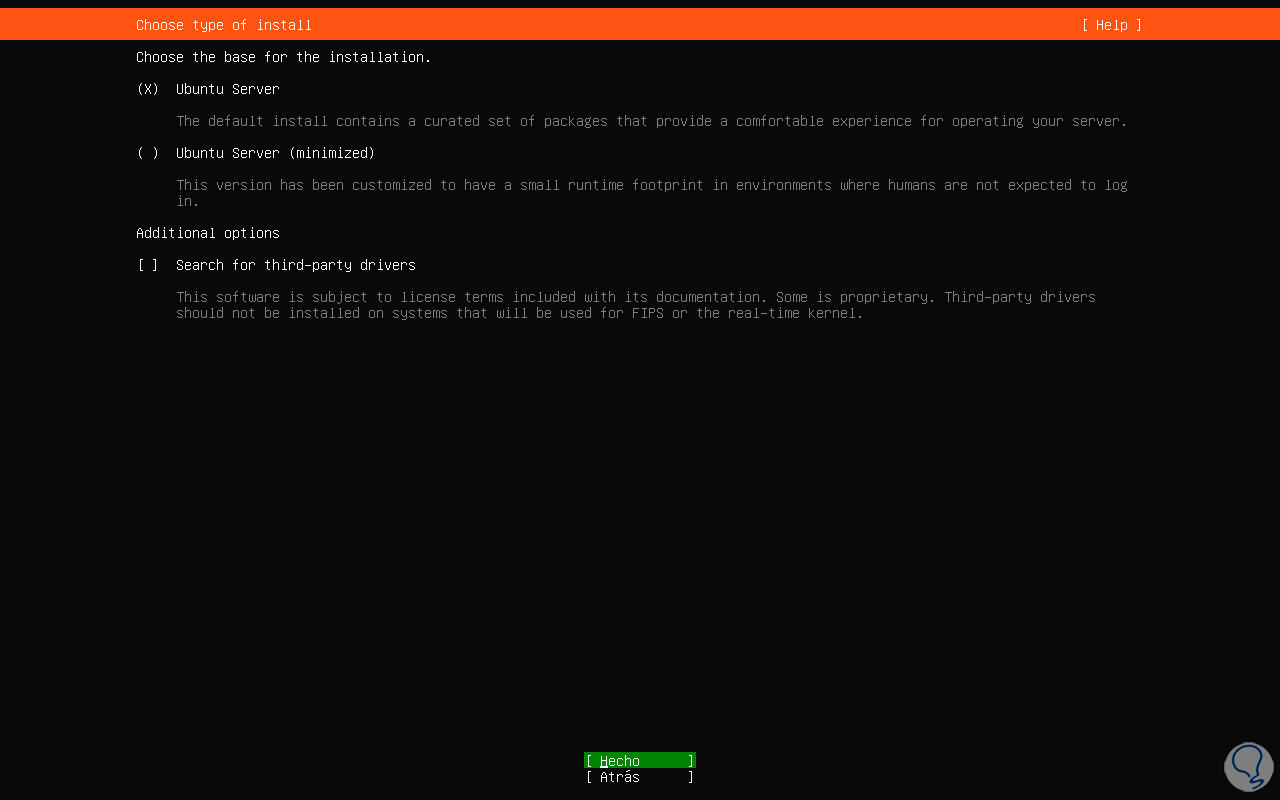
Task: Click 'Choose the base for the installation.' text
Action: point(284,57)
